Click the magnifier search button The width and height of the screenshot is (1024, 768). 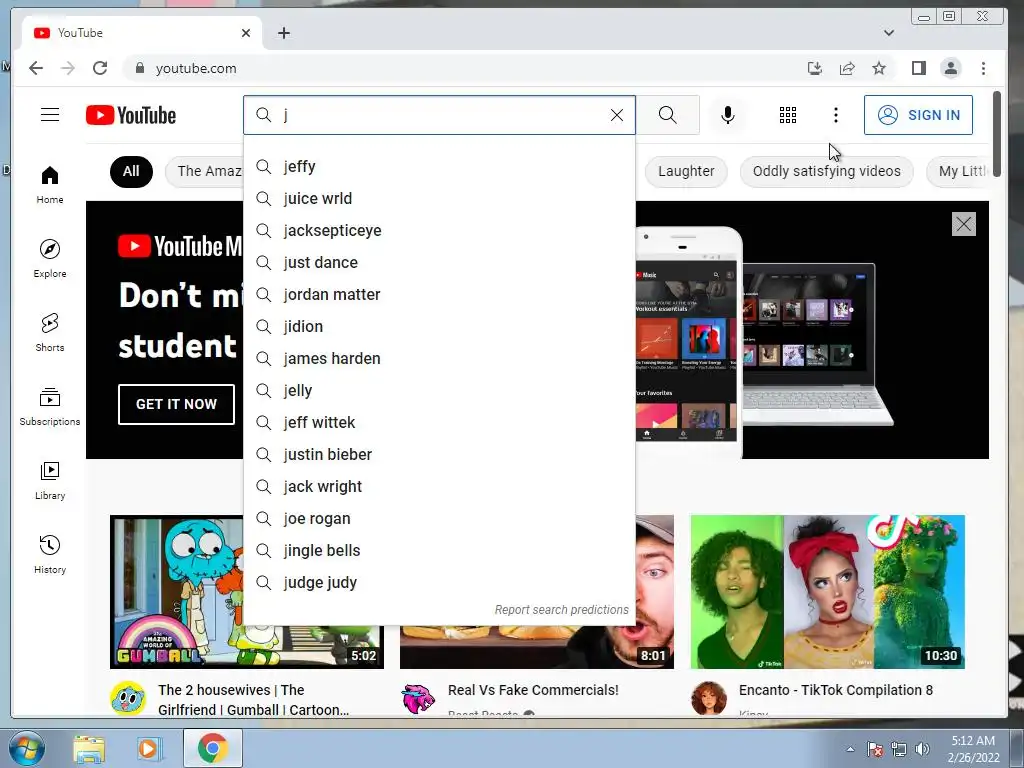pos(667,115)
